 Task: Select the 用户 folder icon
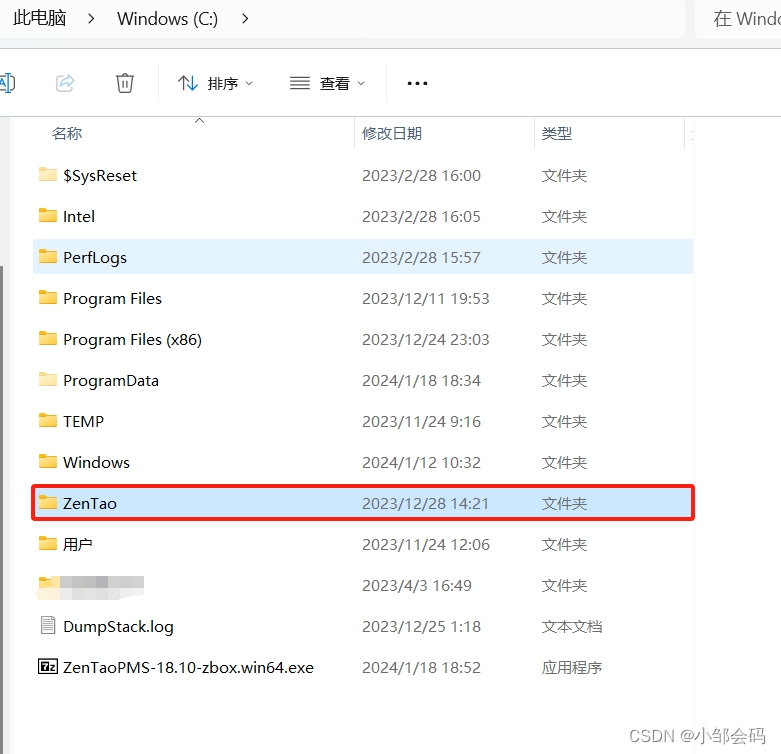(x=48, y=543)
